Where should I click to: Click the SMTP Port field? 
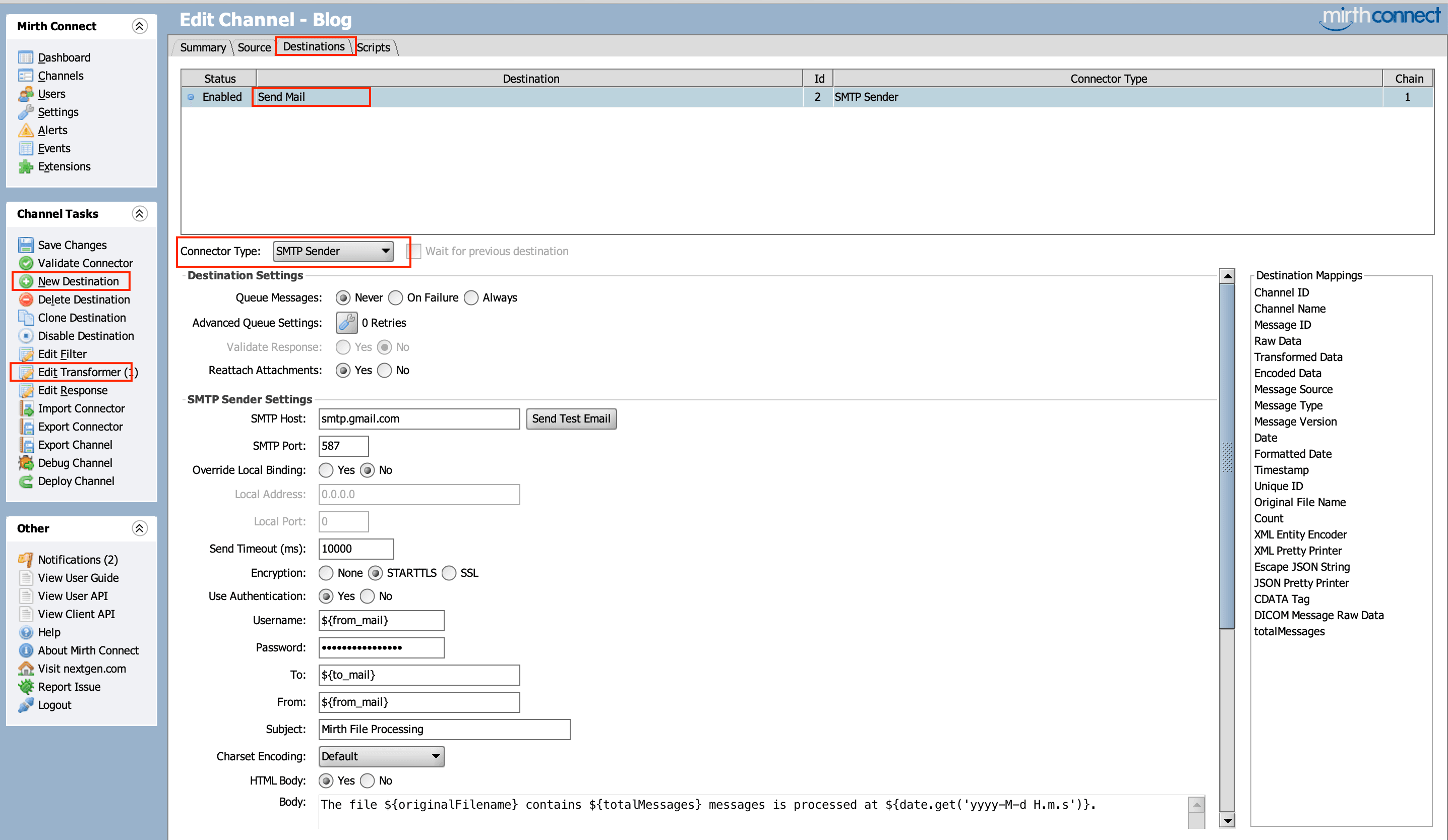(344, 446)
